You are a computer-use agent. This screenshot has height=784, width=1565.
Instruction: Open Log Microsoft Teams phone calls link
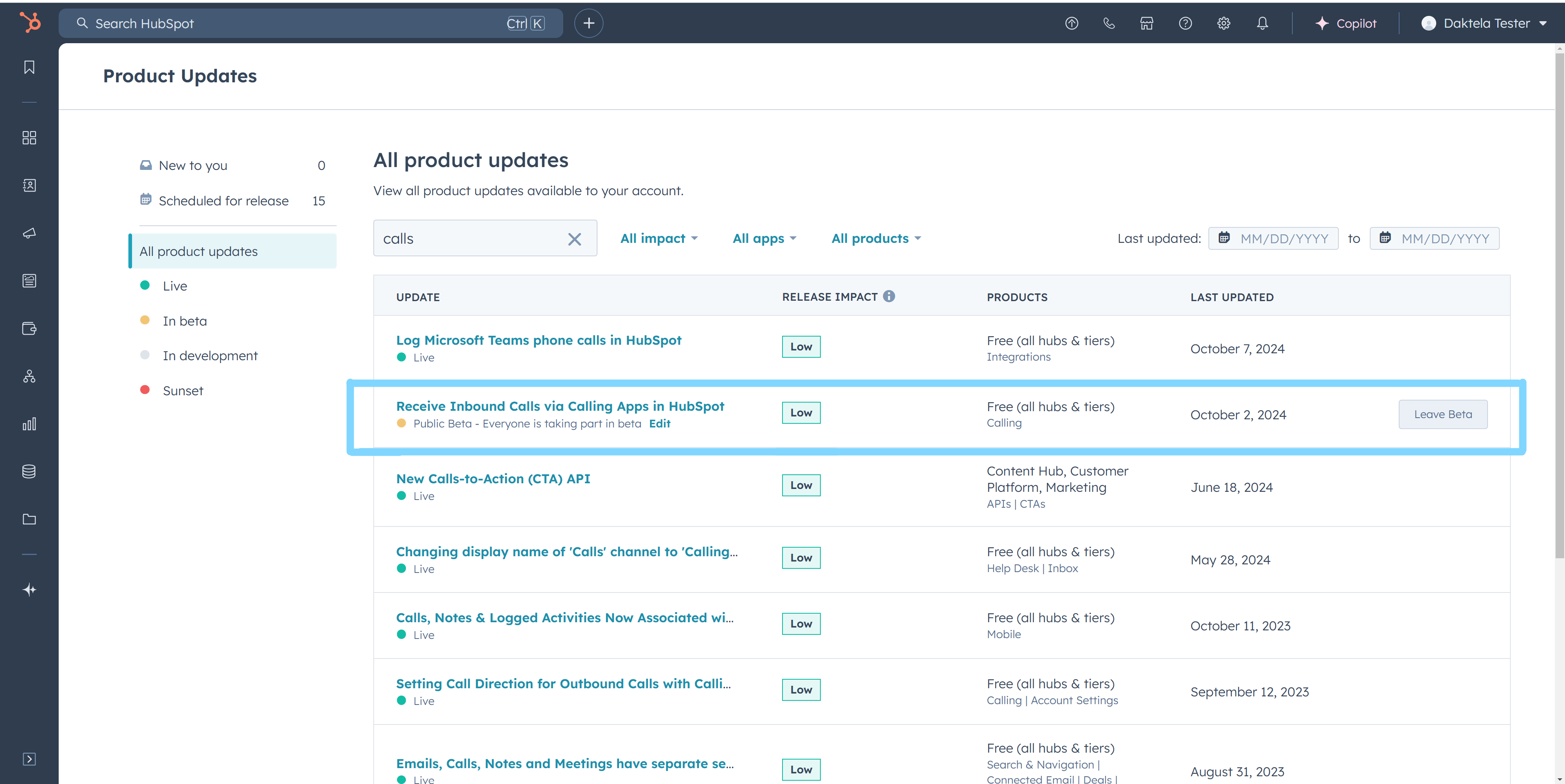click(x=538, y=340)
